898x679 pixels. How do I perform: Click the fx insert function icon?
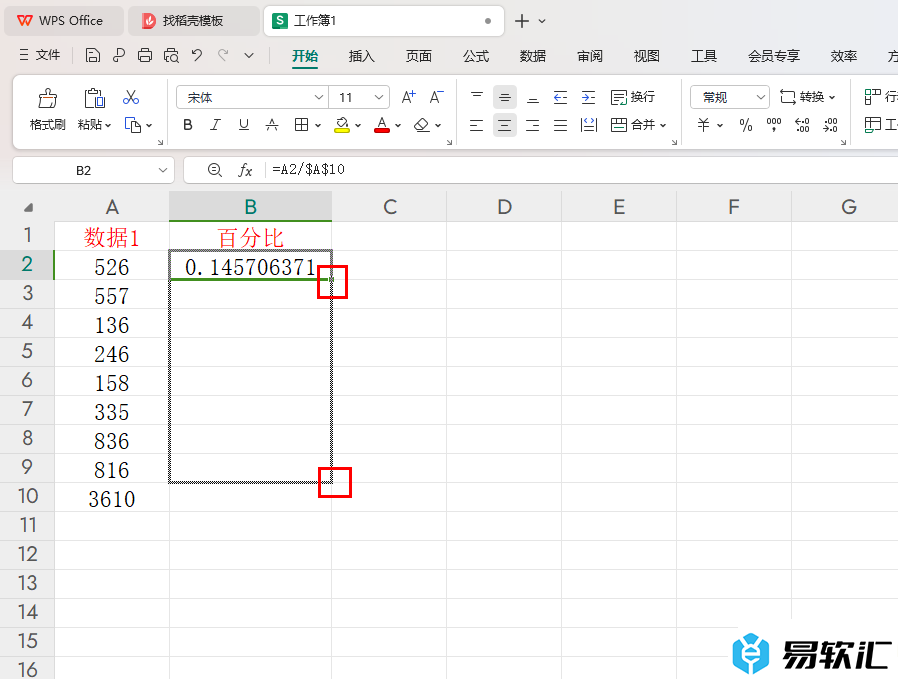pos(245,170)
